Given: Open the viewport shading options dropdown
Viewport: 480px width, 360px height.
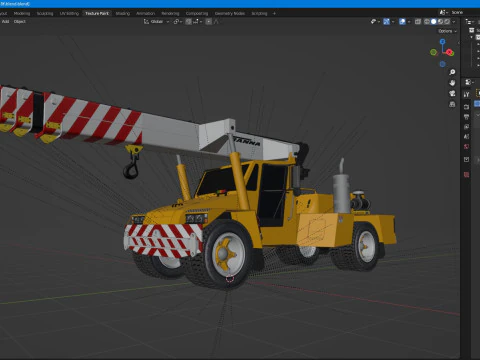Looking at the screenshot, I should coord(454,22).
